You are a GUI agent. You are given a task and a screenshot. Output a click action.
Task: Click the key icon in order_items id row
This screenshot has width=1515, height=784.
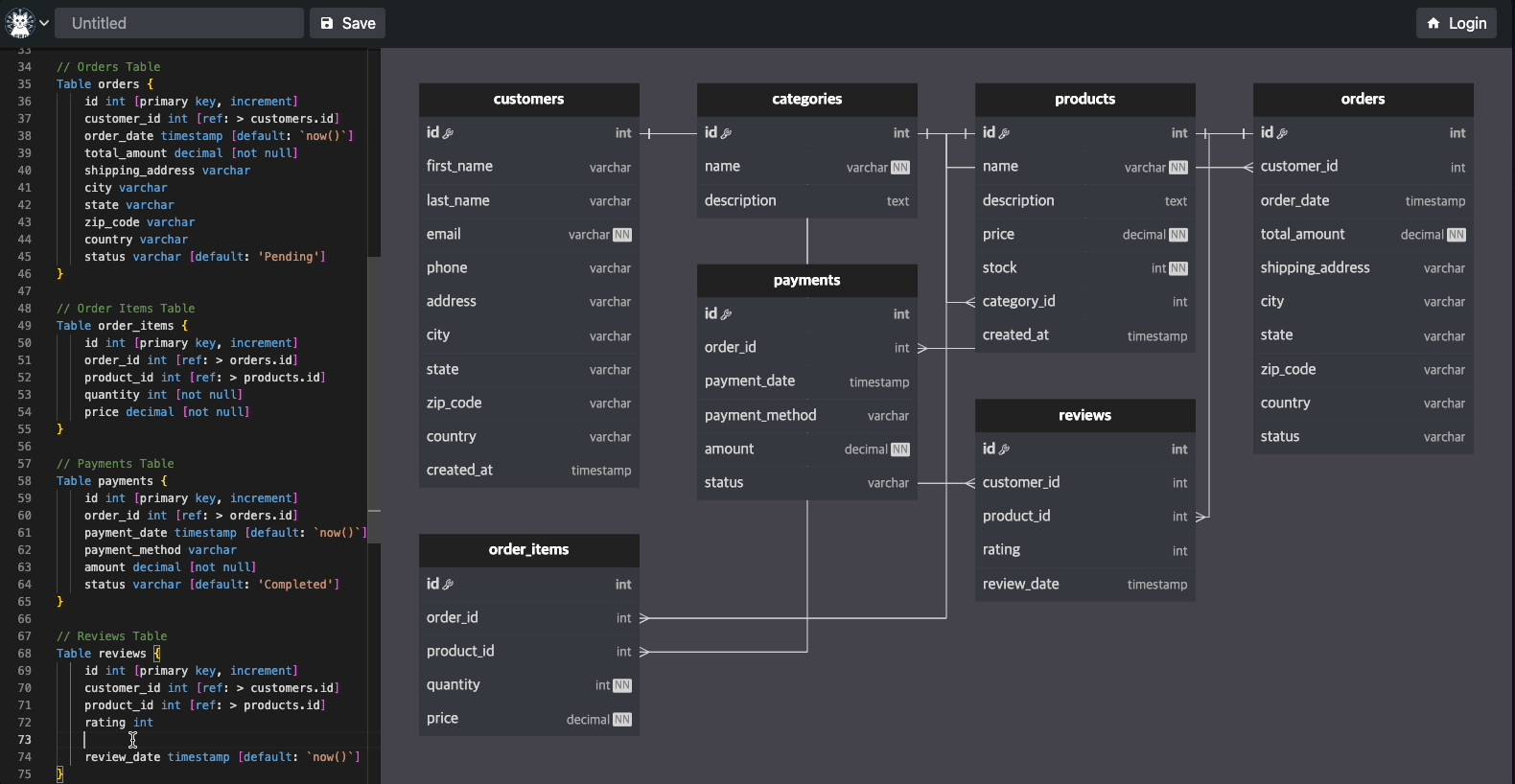(x=448, y=585)
